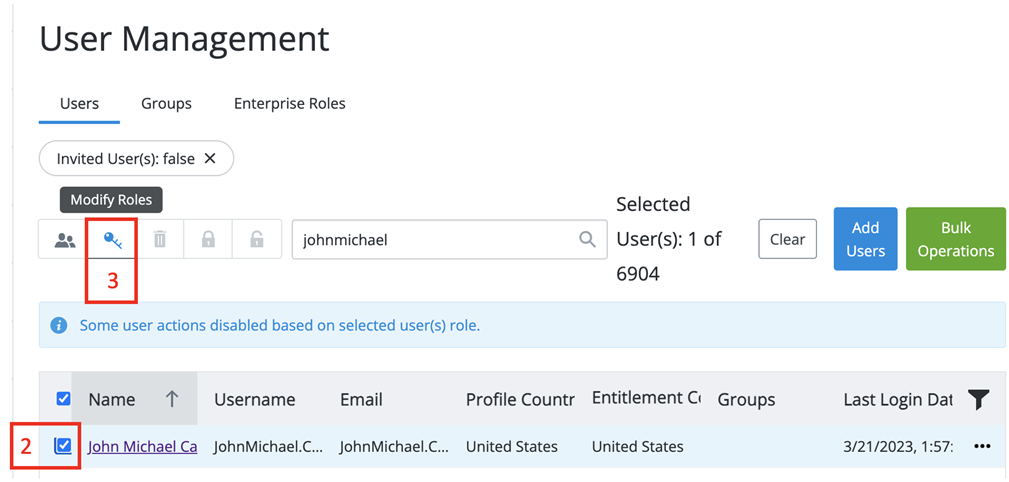Click the Modify Groups people icon
Viewport: 1009px width, 482px height.
coord(65,240)
